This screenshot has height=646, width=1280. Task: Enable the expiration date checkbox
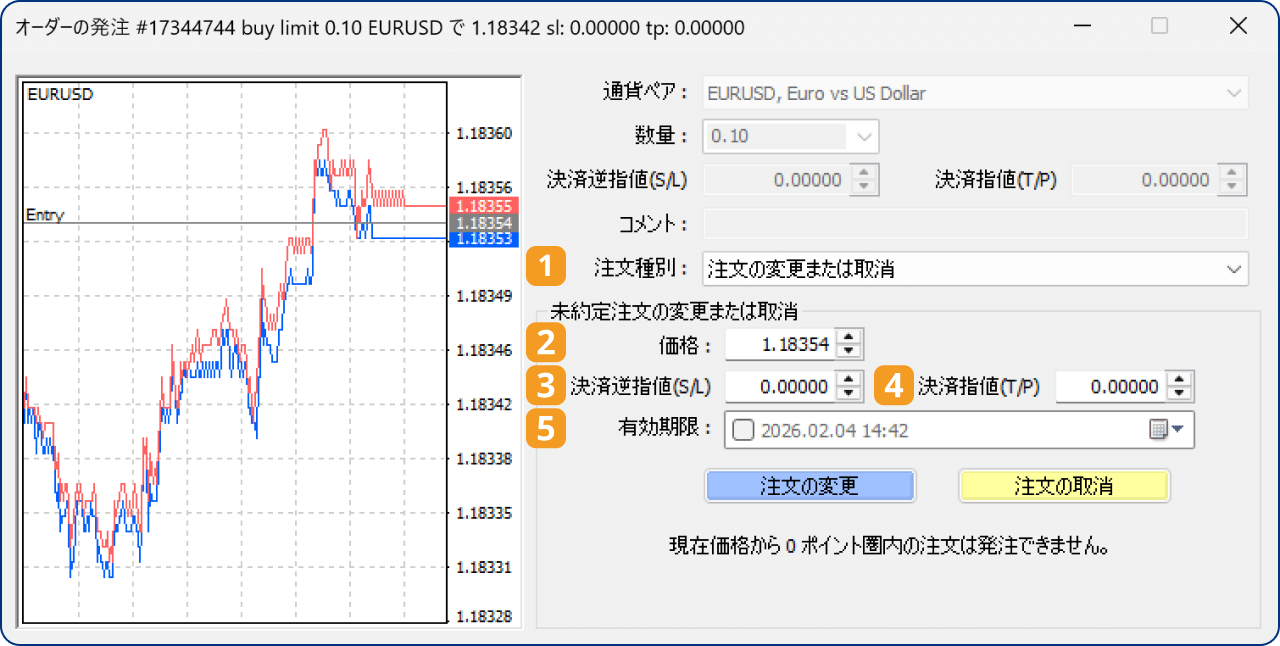pyautogui.click(x=743, y=430)
